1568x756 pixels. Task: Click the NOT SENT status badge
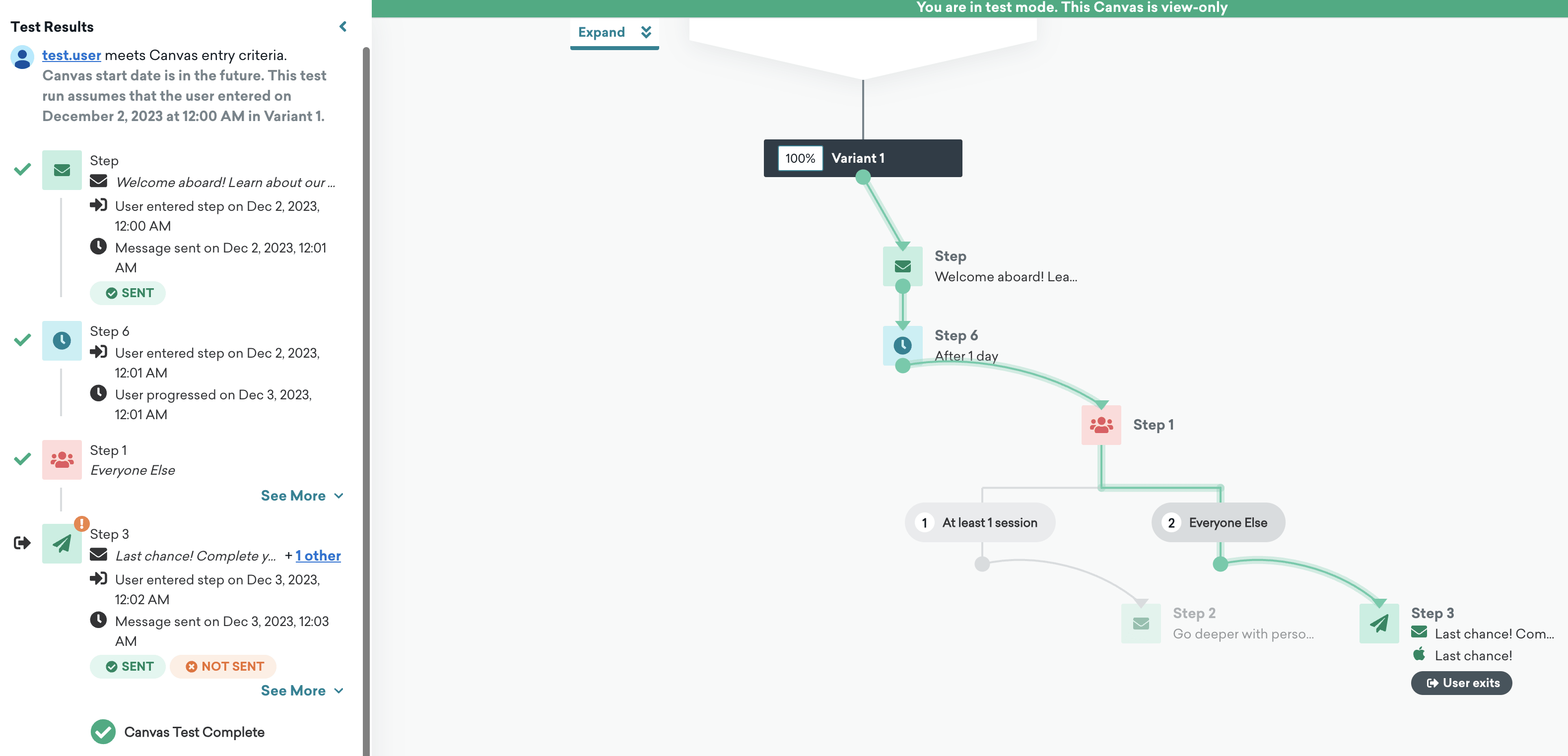click(x=223, y=666)
